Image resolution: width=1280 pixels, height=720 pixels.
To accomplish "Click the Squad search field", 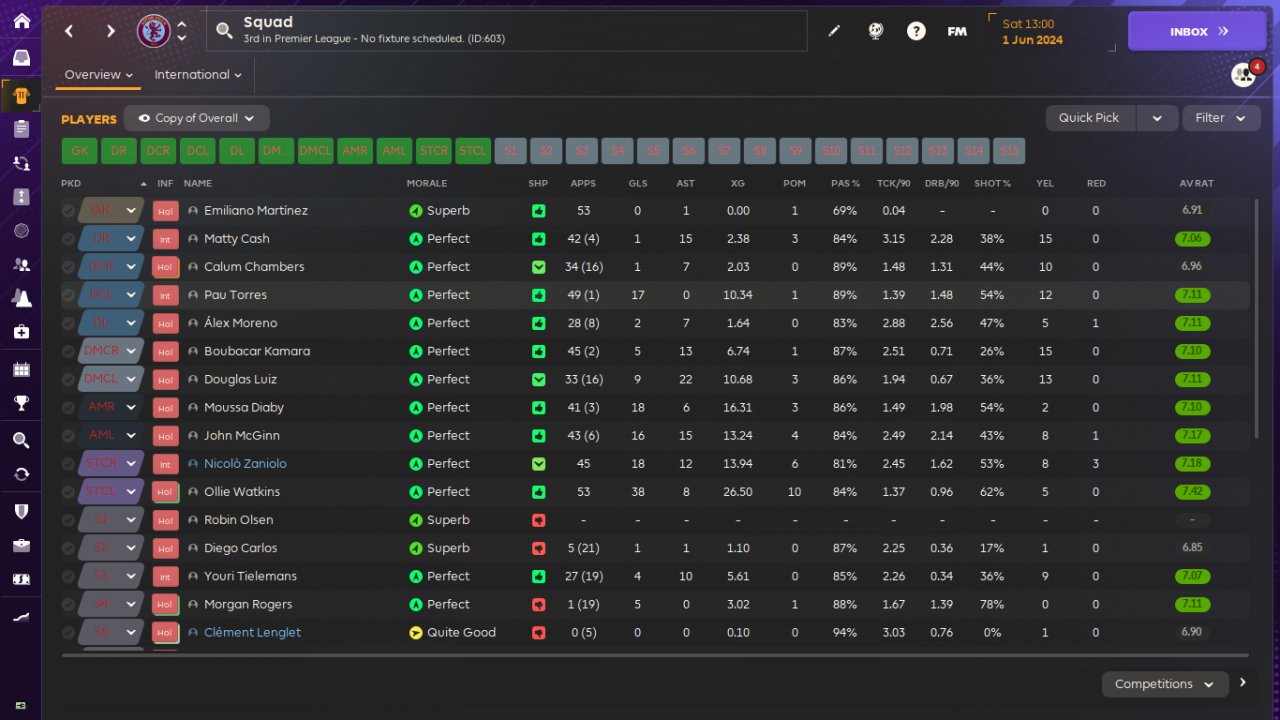I will tap(507, 31).
